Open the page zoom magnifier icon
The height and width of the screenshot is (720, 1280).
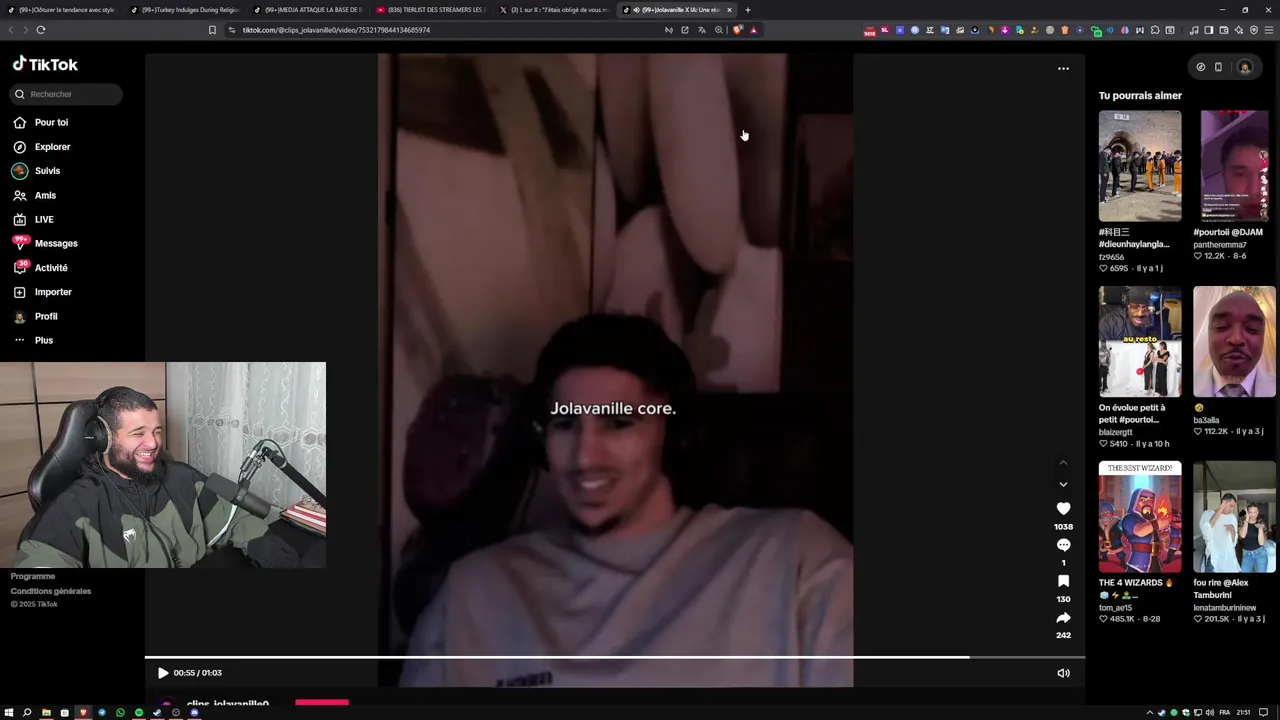(x=718, y=30)
